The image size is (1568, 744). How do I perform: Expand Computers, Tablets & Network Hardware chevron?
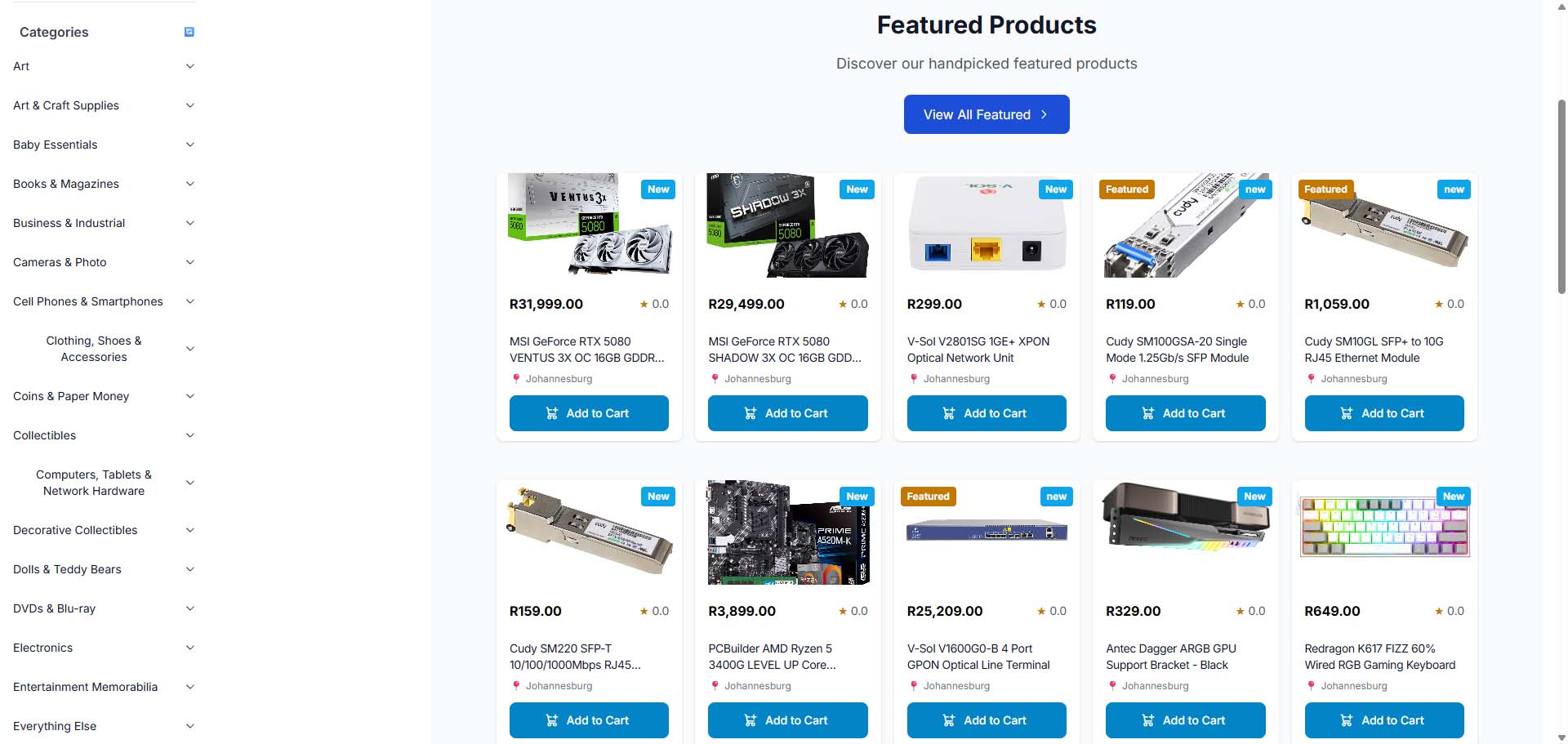pos(189,483)
